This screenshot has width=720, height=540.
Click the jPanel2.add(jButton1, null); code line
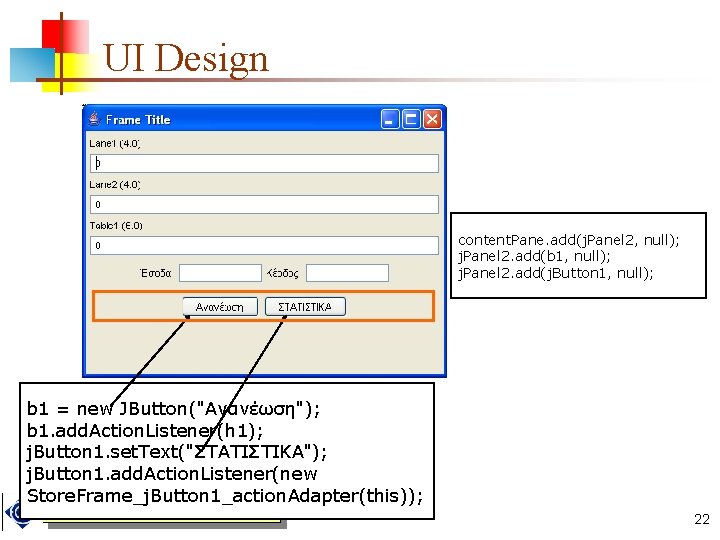coord(556,273)
